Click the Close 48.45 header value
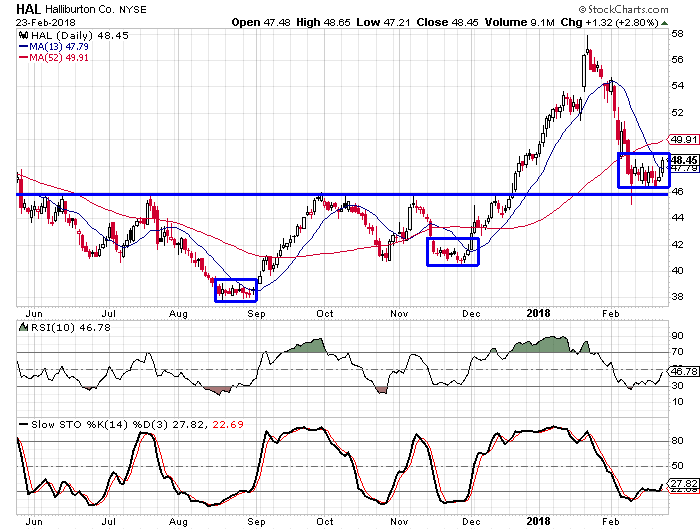700x530 pixels. tap(447, 22)
